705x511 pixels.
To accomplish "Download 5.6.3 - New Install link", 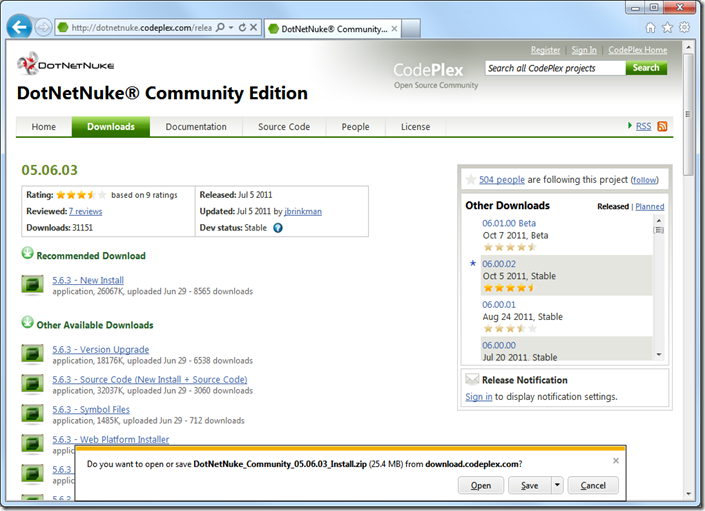I will [x=88, y=280].
